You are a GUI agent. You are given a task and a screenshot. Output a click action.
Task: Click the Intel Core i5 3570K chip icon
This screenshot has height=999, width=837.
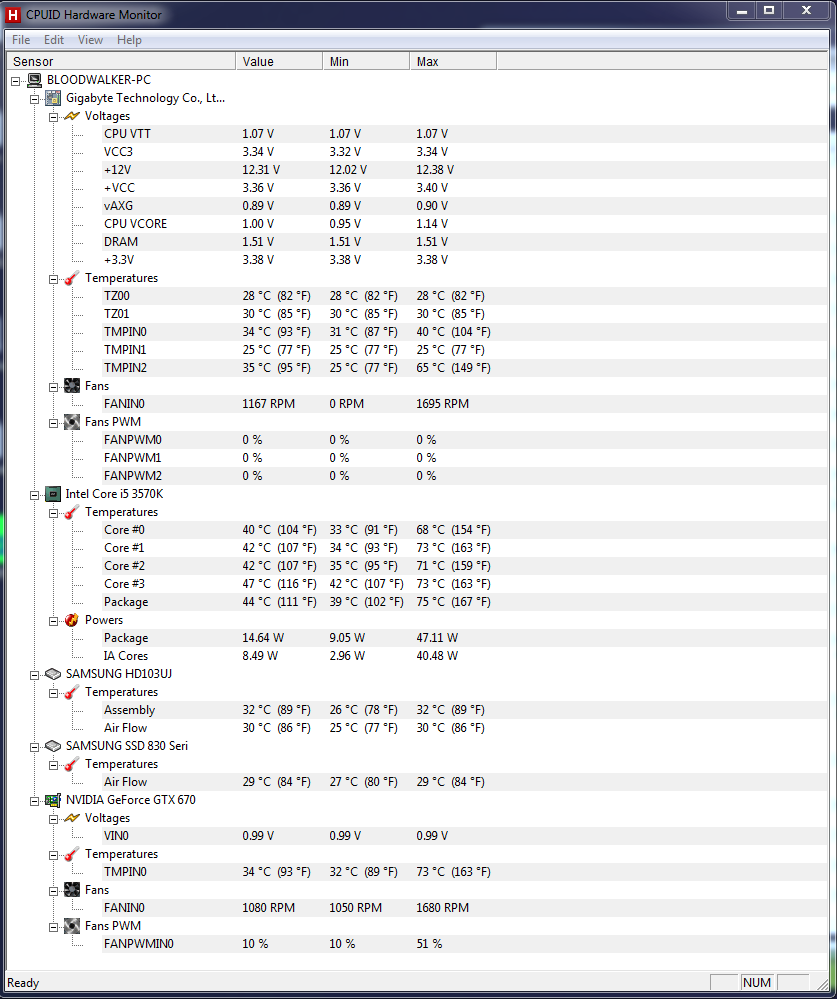pos(53,494)
